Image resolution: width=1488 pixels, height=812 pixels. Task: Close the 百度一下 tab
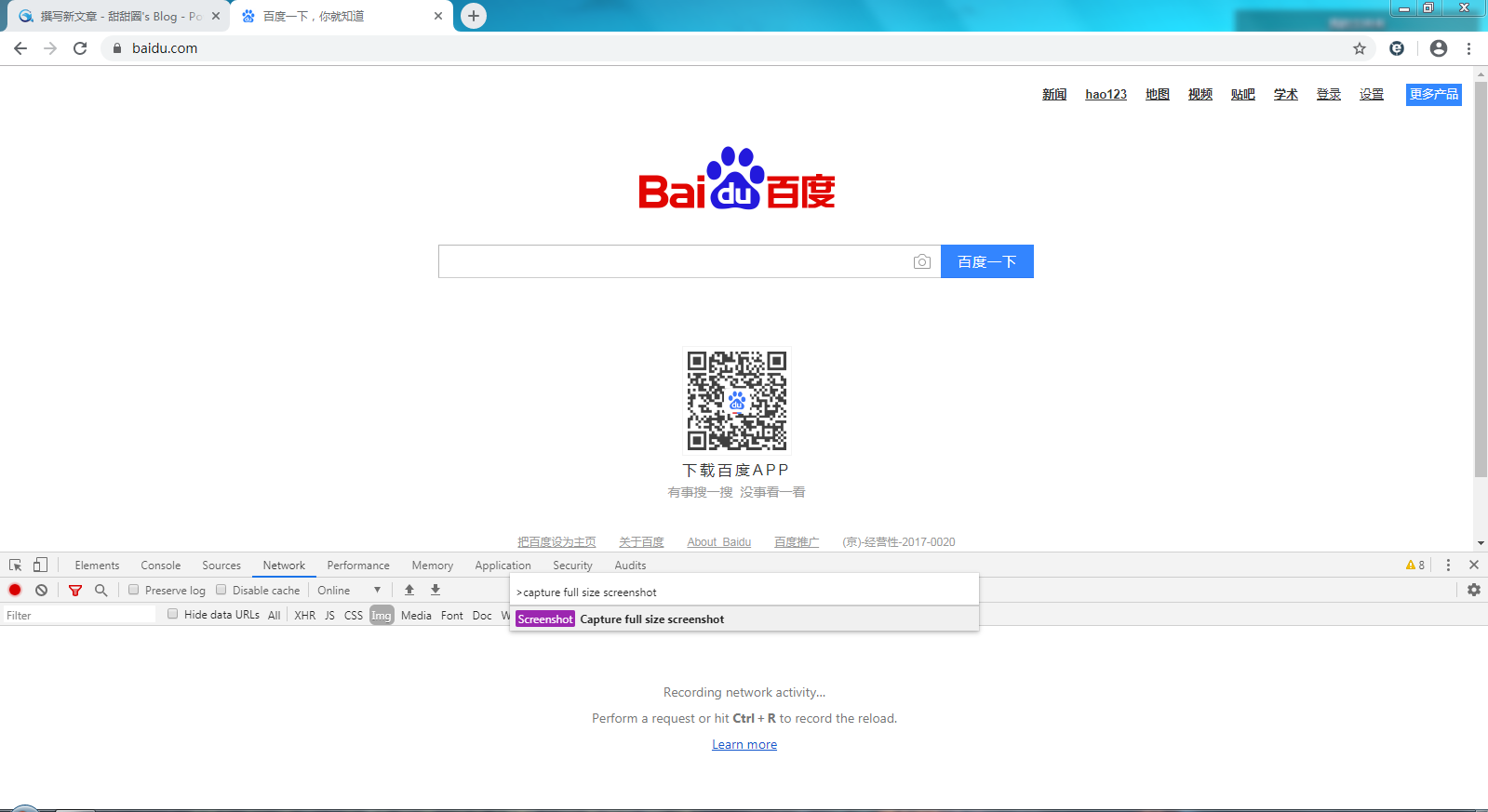click(438, 16)
